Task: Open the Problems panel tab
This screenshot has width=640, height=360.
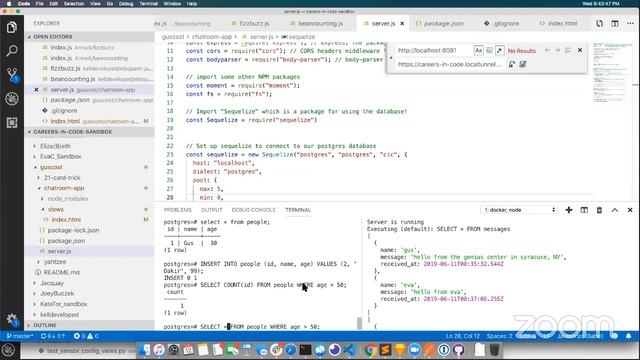Action: 178,210
